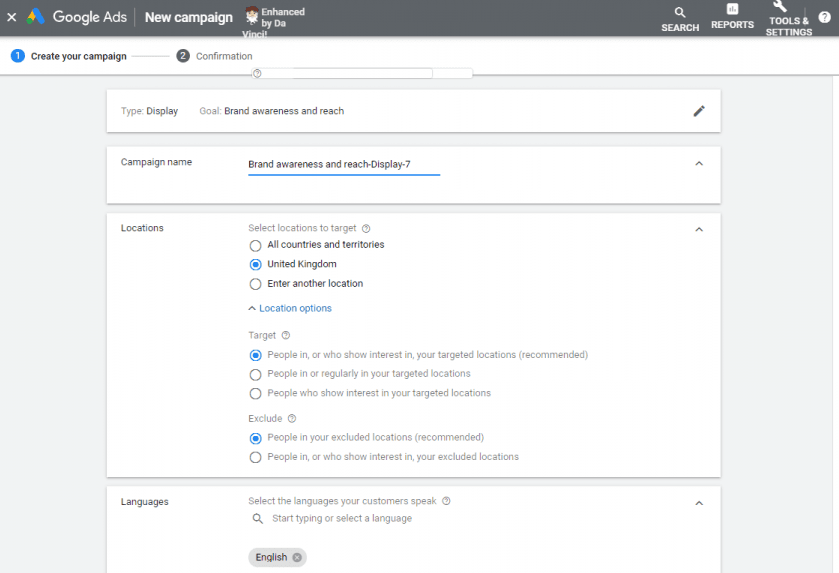Click help icon next to Target heading

[286, 336]
